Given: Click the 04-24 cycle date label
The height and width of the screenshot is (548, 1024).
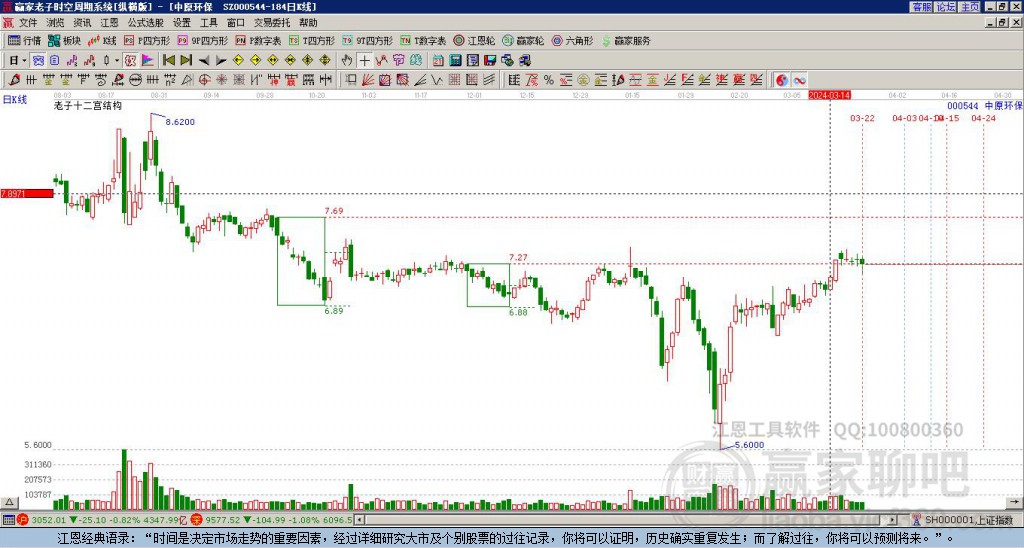Looking at the screenshot, I should 984,118.
